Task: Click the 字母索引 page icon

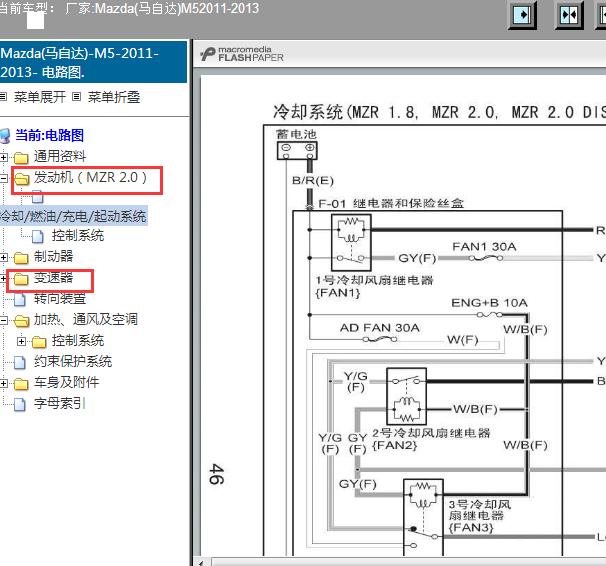Action: click(x=20, y=404)
